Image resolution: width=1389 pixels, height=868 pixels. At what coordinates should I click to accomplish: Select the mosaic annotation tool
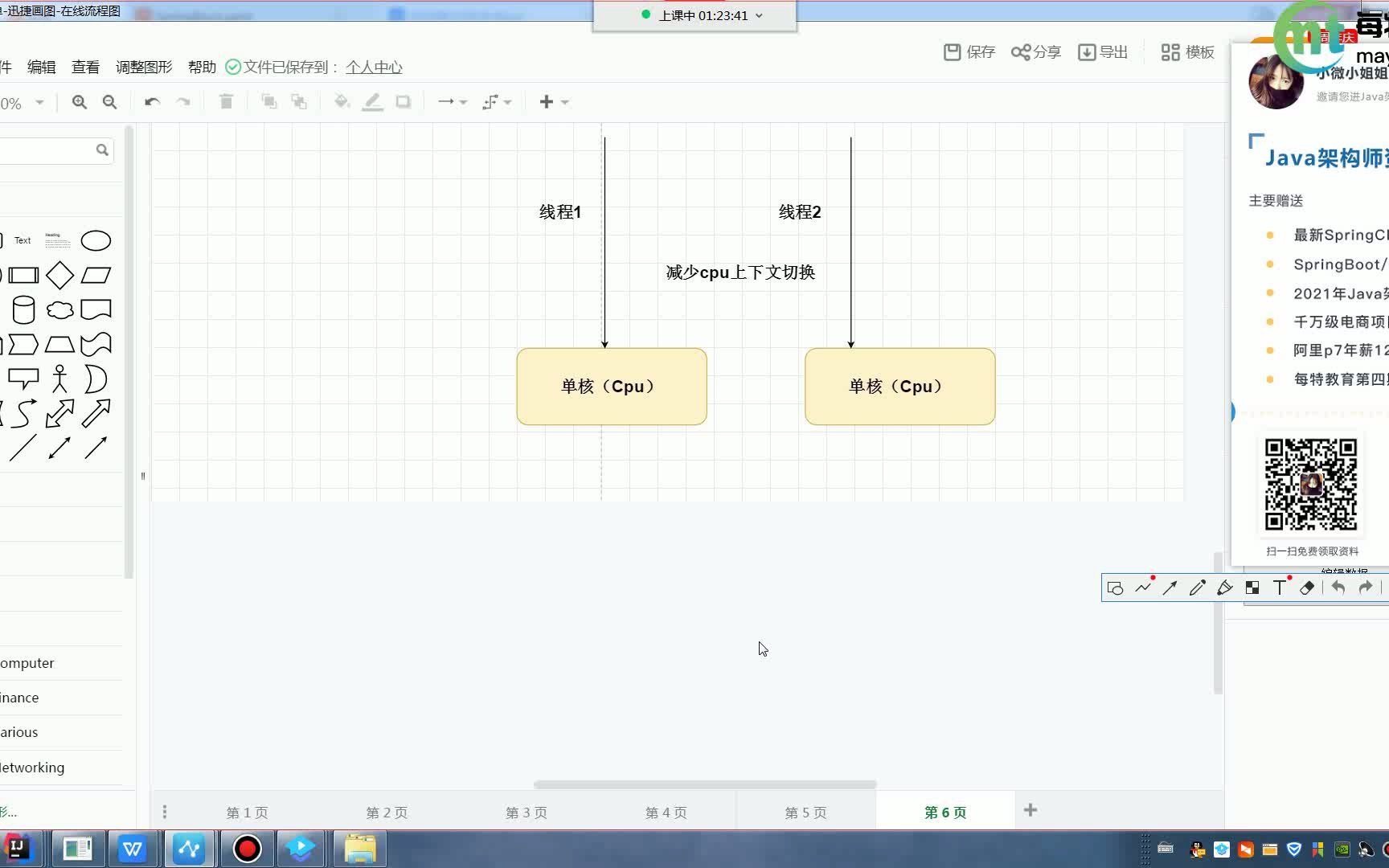click(1252, 588)
